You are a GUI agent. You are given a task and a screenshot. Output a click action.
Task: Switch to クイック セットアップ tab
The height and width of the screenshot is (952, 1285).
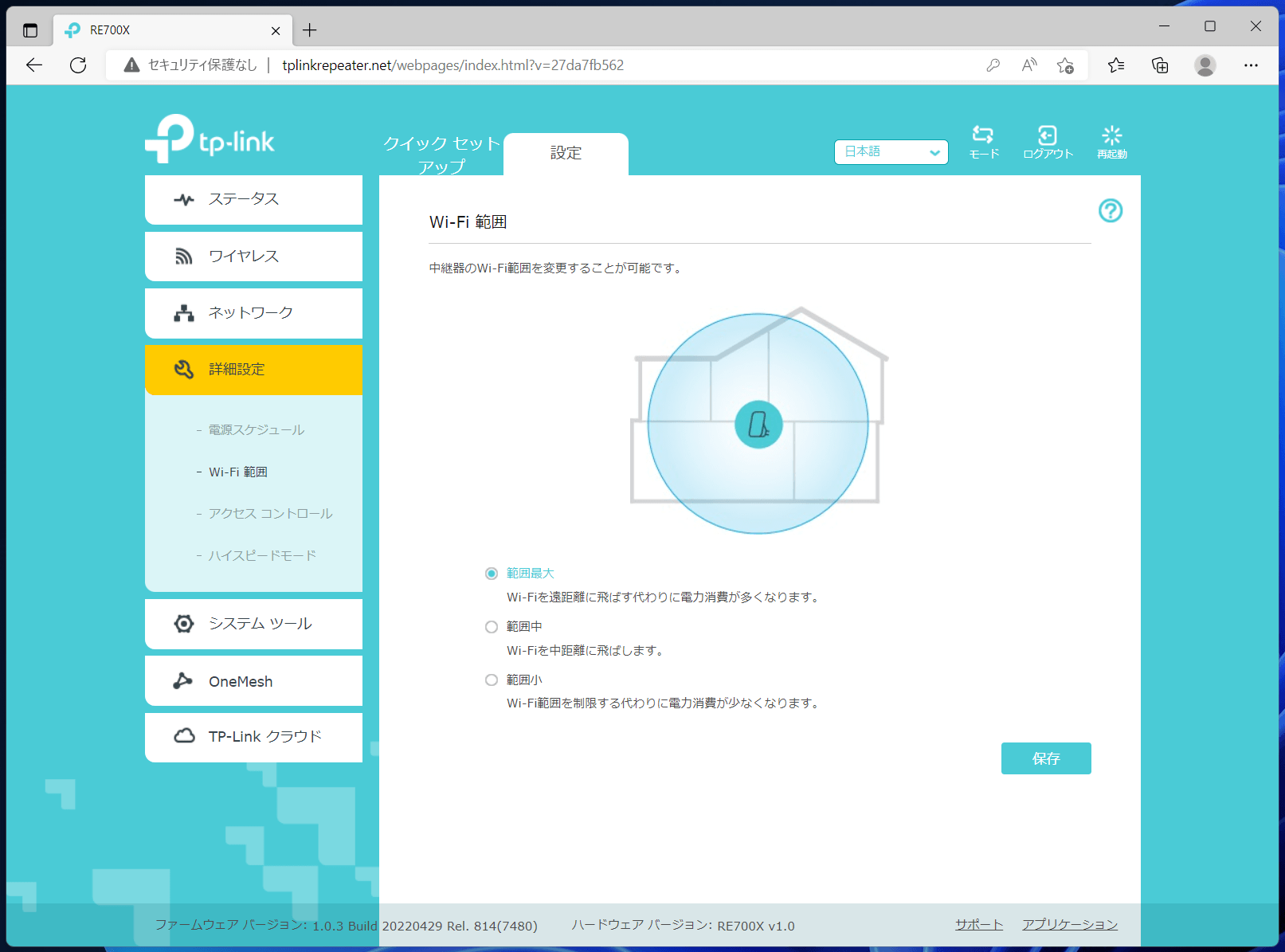pyautogui.click(x=441, y=155)
